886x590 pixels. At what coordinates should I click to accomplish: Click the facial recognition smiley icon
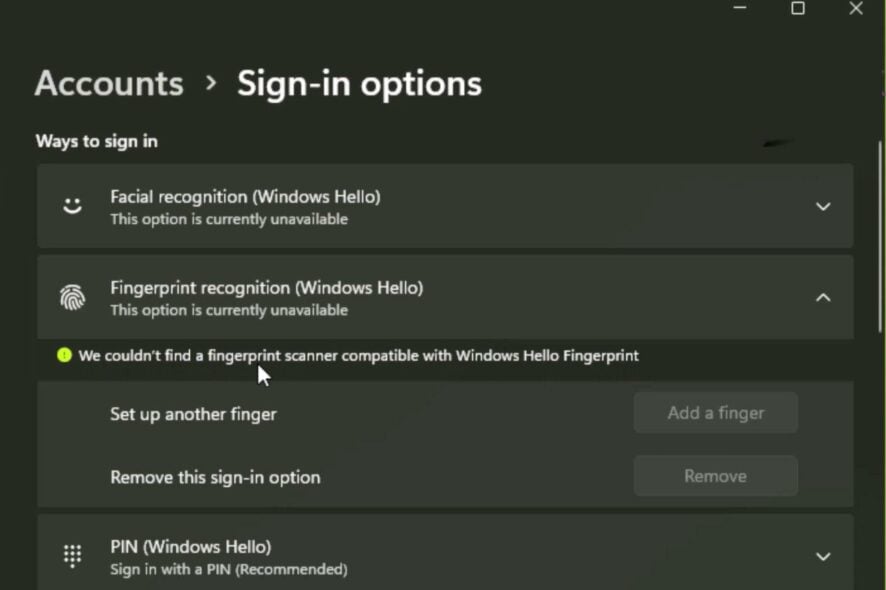point(71,206)
